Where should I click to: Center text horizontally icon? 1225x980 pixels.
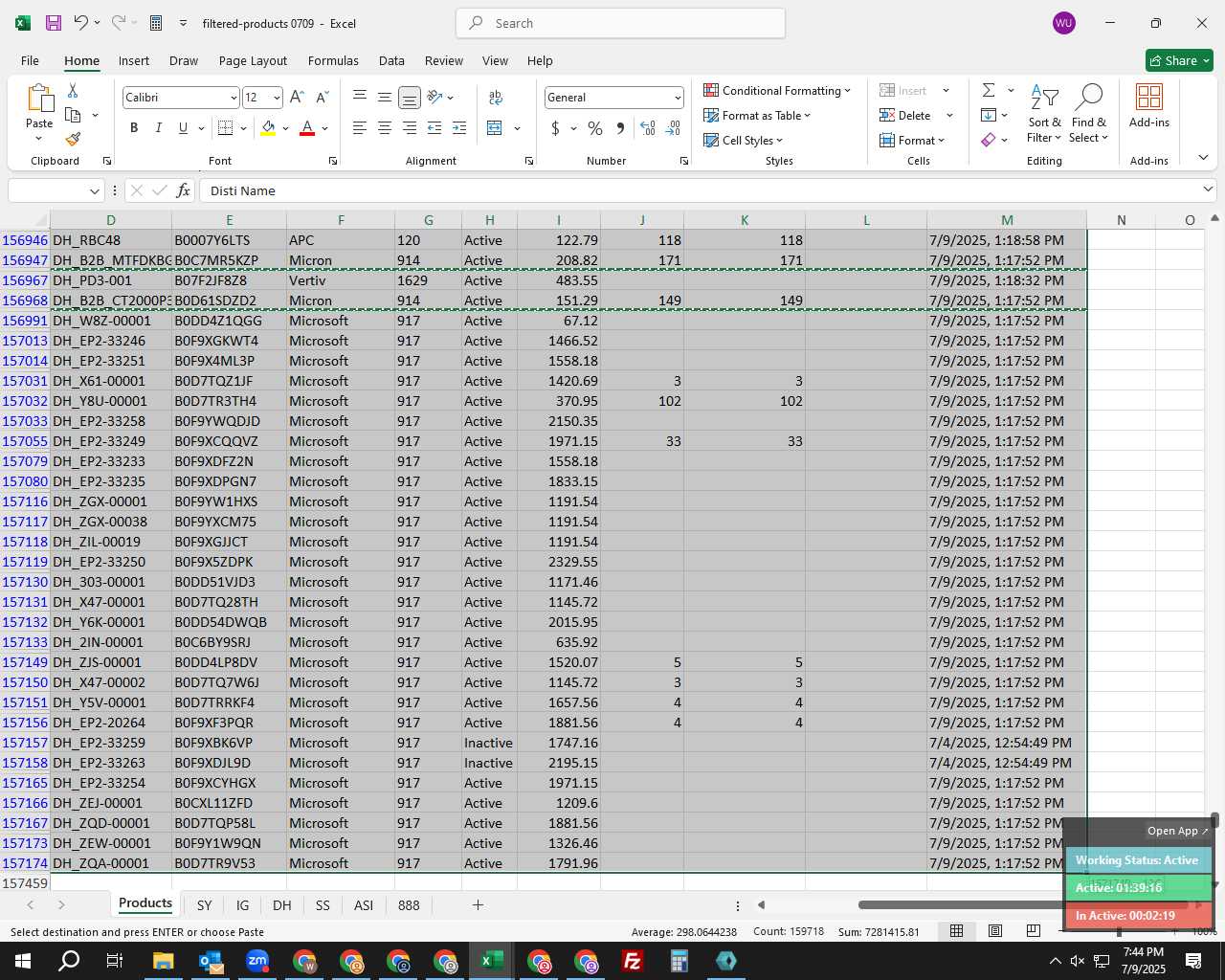tap(385, 127)
